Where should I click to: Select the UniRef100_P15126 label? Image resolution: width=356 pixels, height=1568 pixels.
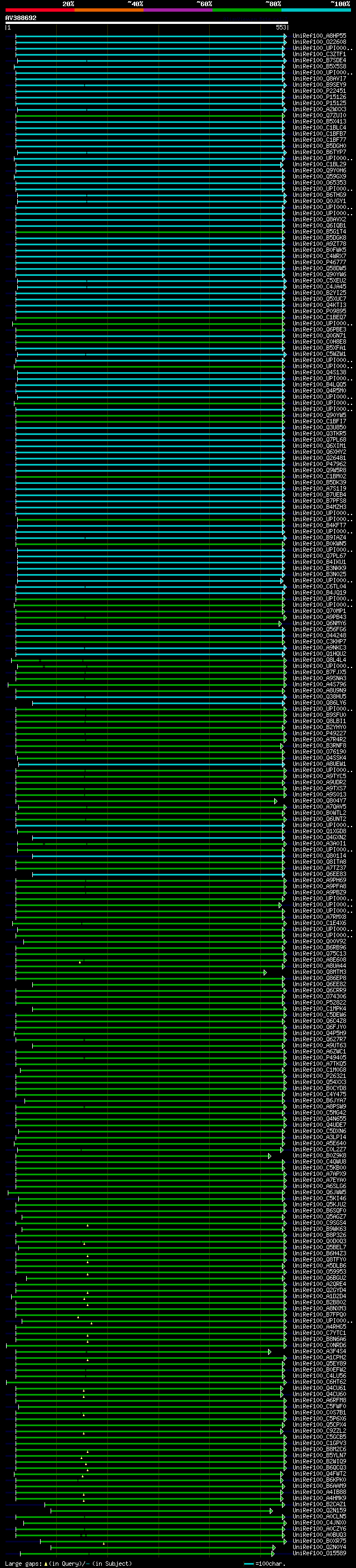319,97
